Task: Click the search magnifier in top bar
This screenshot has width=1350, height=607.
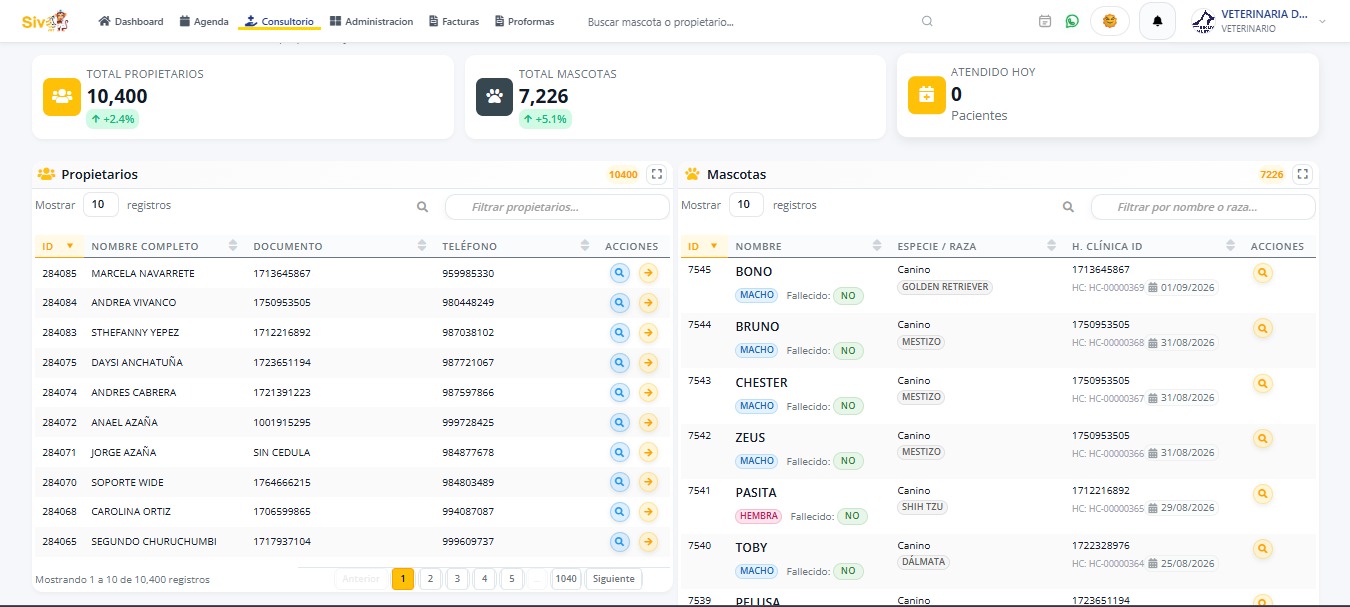Action: pyautogui.click(x=927, y=21)
